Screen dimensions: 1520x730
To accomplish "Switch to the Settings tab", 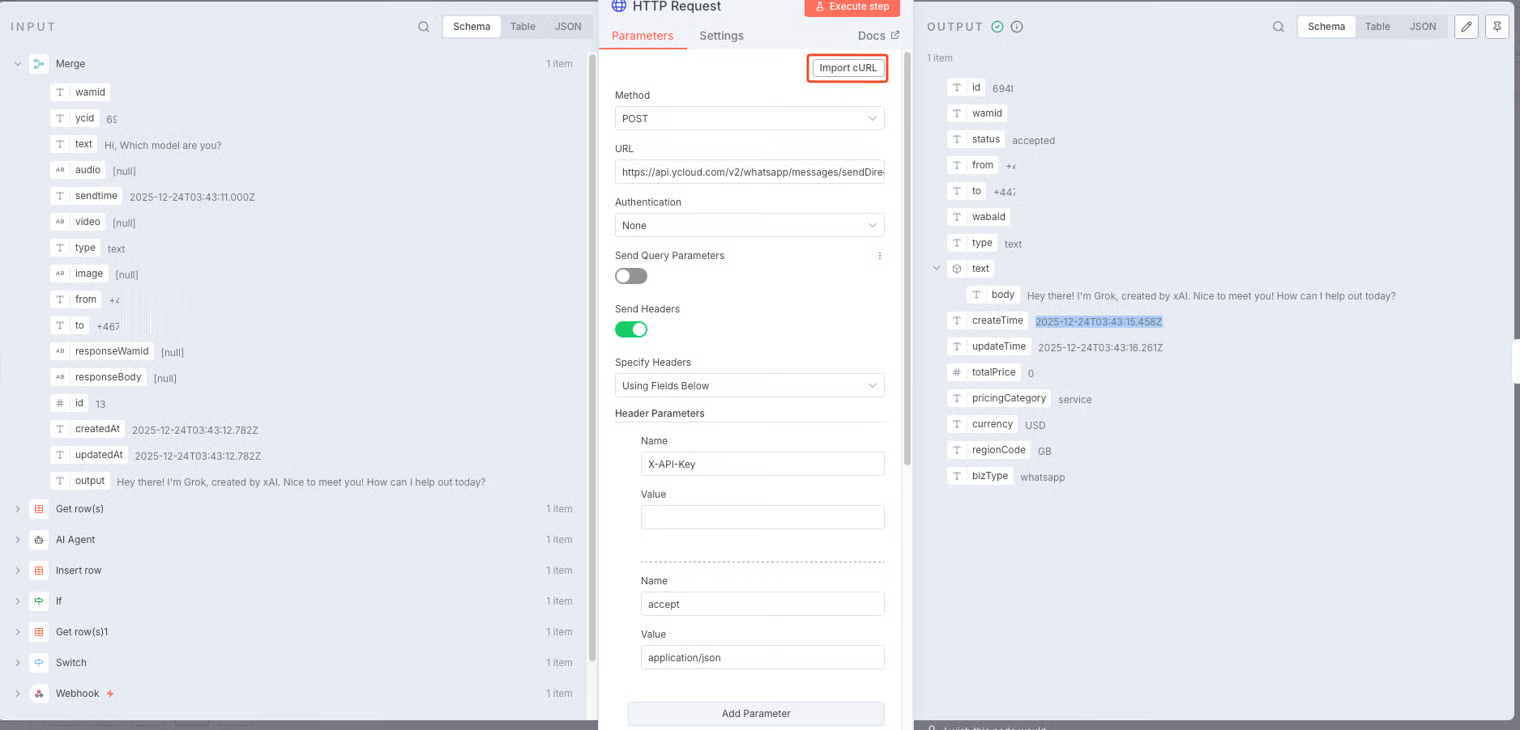I will point(721,36).
